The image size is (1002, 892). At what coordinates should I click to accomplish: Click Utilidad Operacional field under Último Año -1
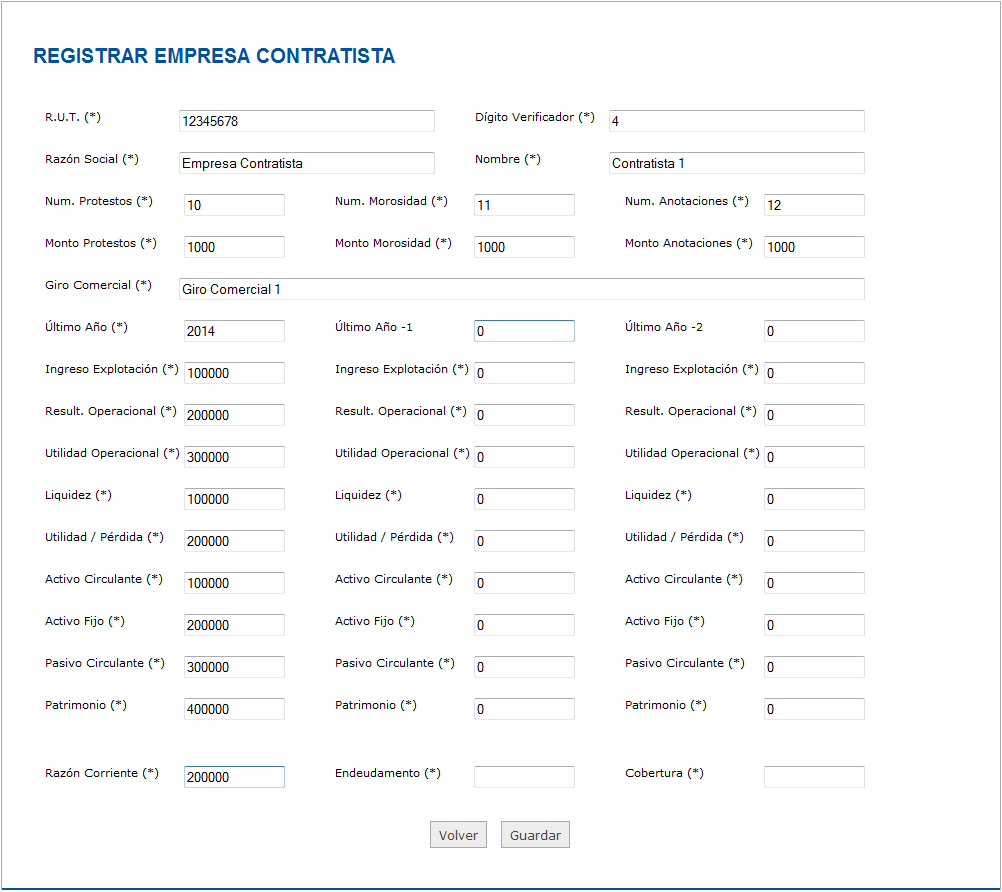524,457
